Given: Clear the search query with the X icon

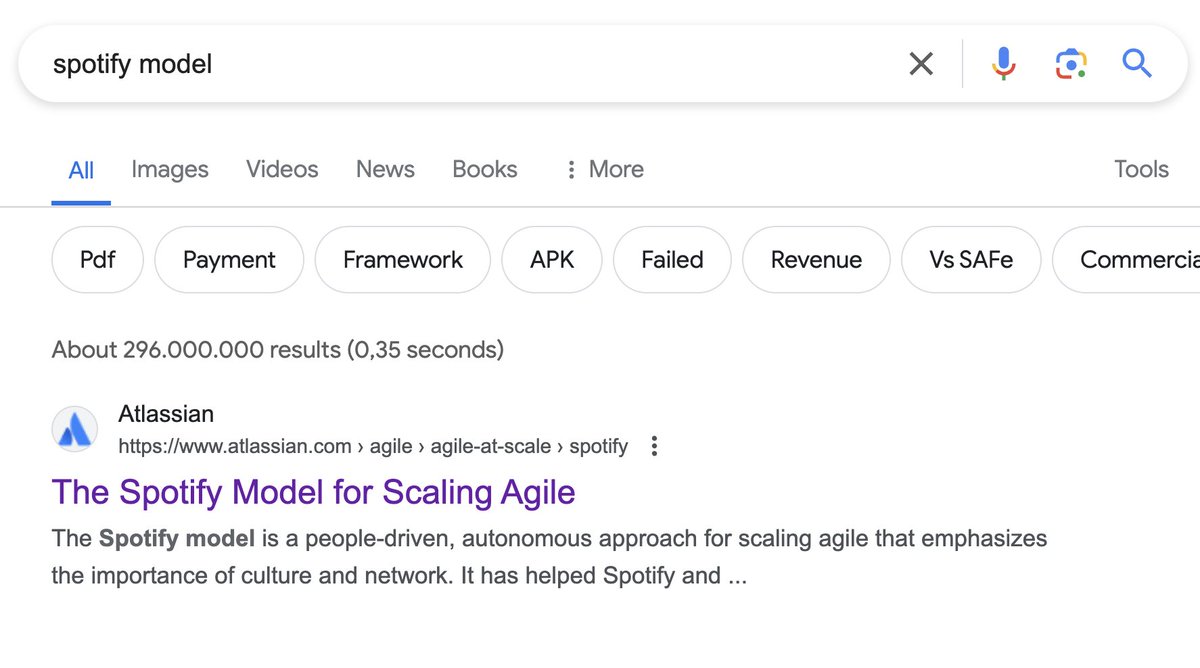Looking at the screenshot, I should click(x=921, y=64).
